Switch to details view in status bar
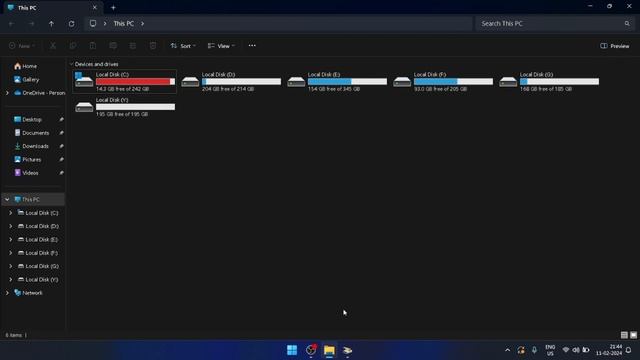This screenshot has width=640, height=360. [624, 335]
